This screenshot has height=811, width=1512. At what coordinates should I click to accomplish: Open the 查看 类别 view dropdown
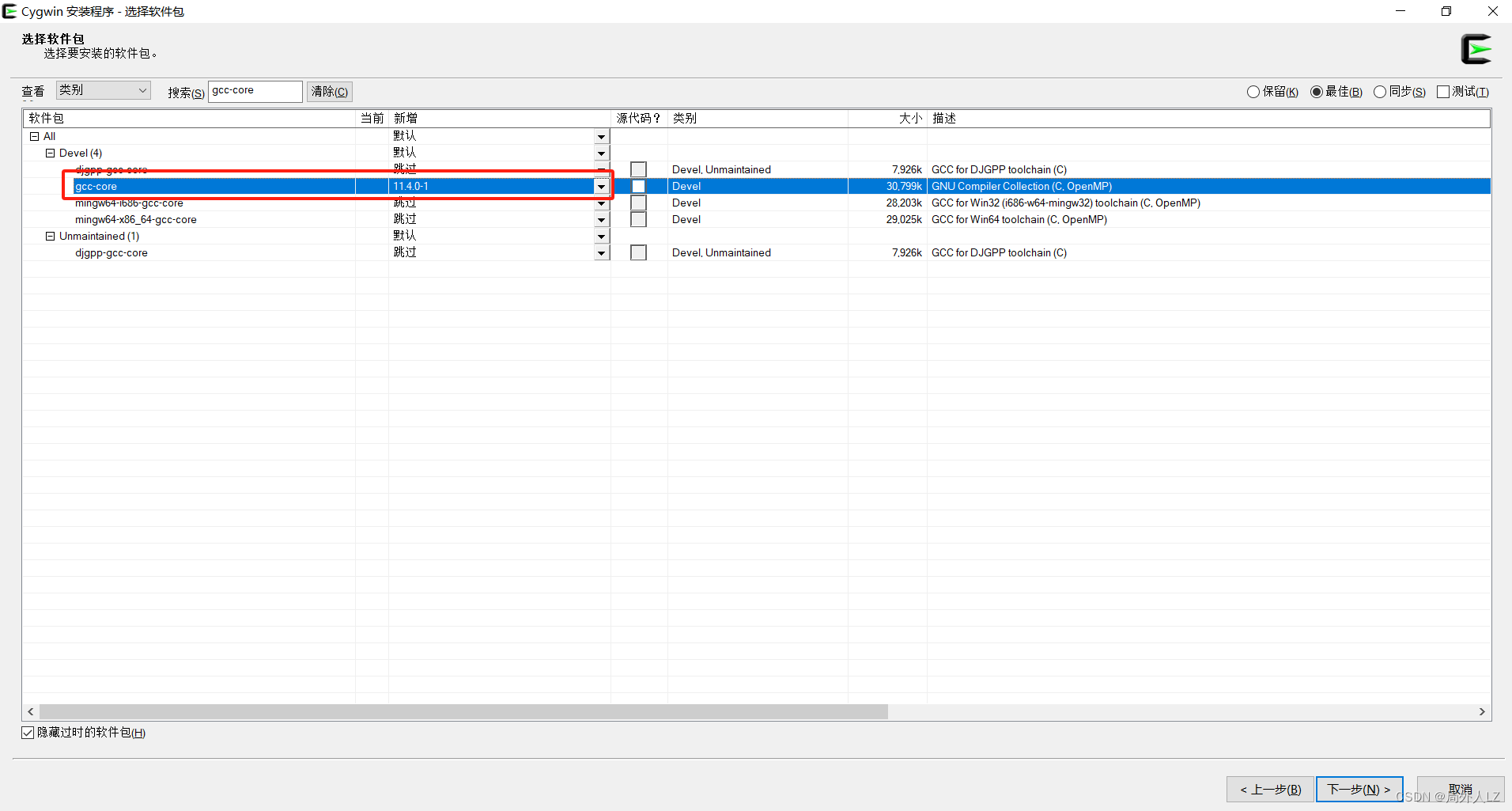[103, 90]
